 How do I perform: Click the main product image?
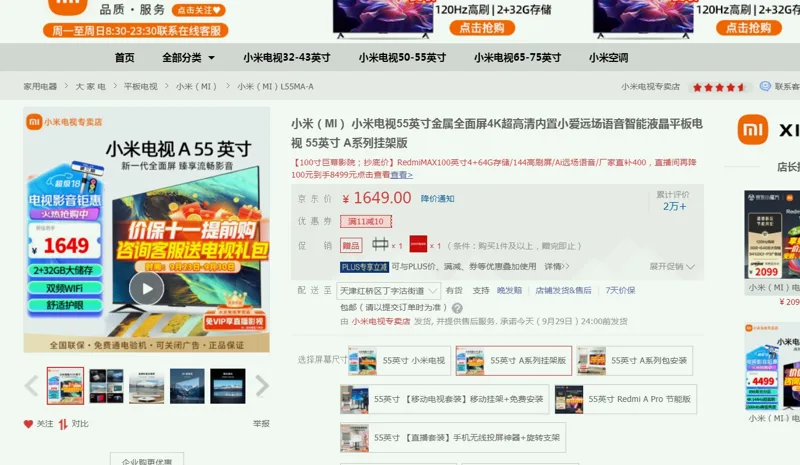coord(146,230)
